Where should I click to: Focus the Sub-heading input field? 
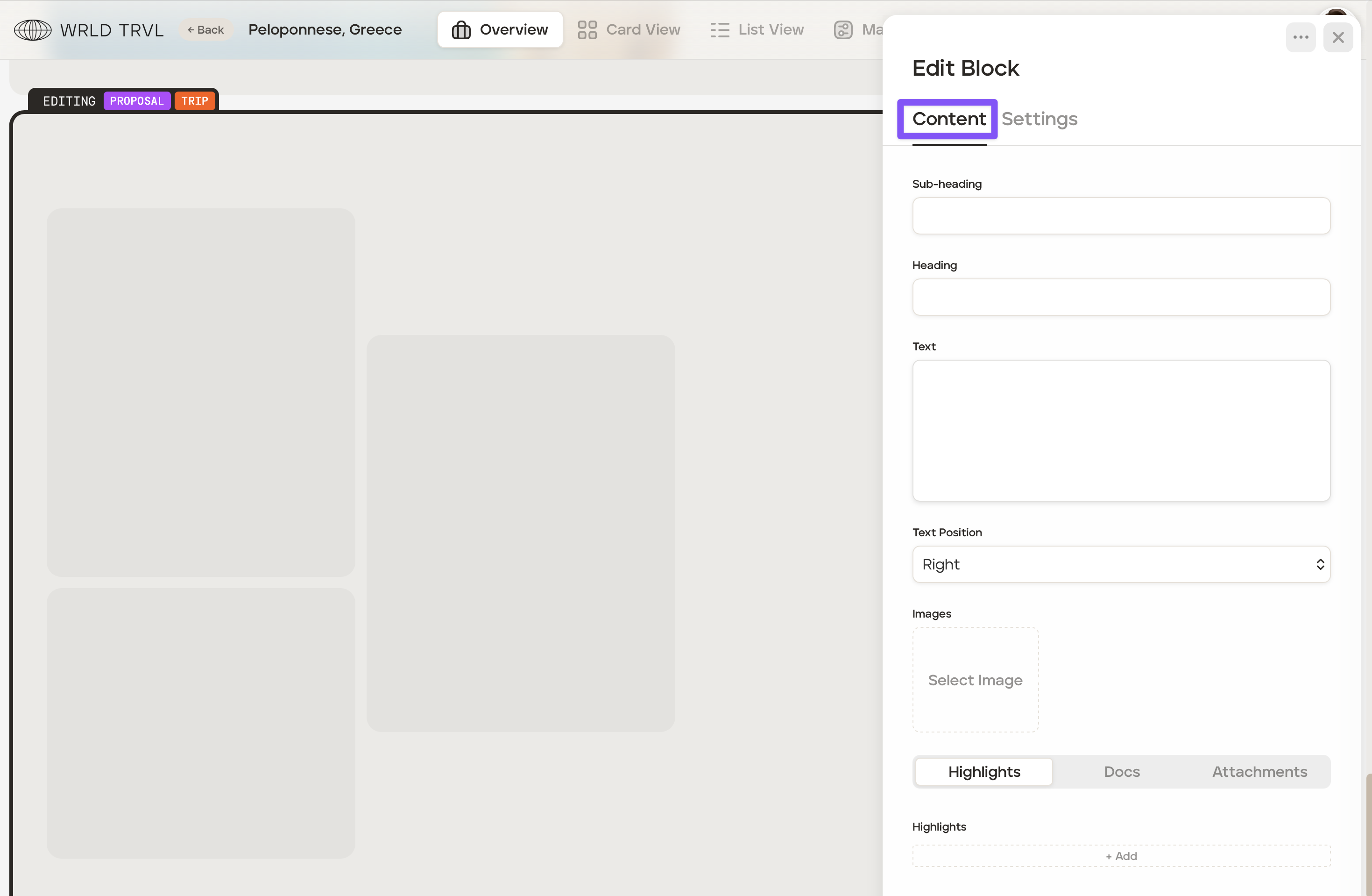click(1121, 216)
